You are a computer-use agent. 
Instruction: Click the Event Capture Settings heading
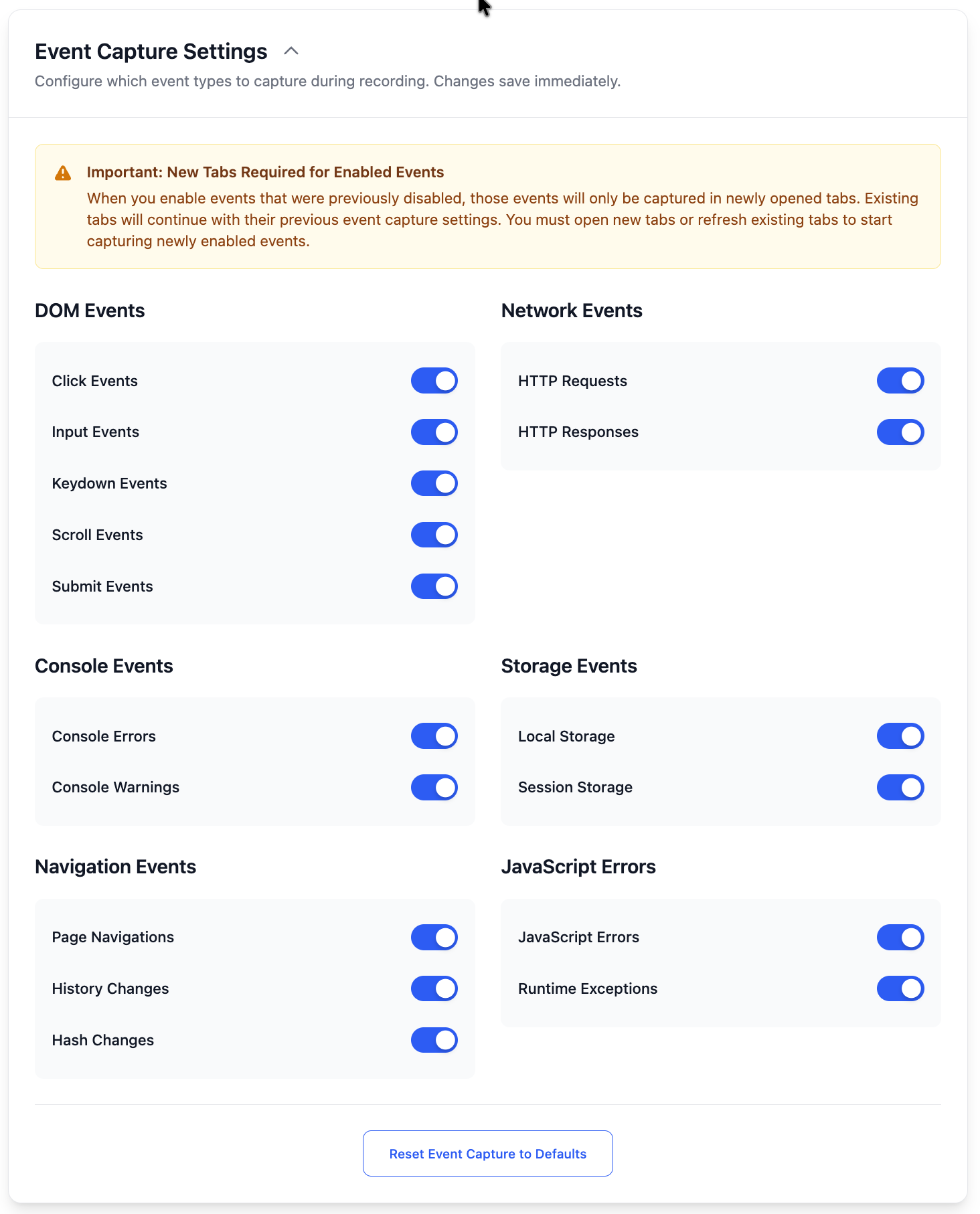coord(151,52)
